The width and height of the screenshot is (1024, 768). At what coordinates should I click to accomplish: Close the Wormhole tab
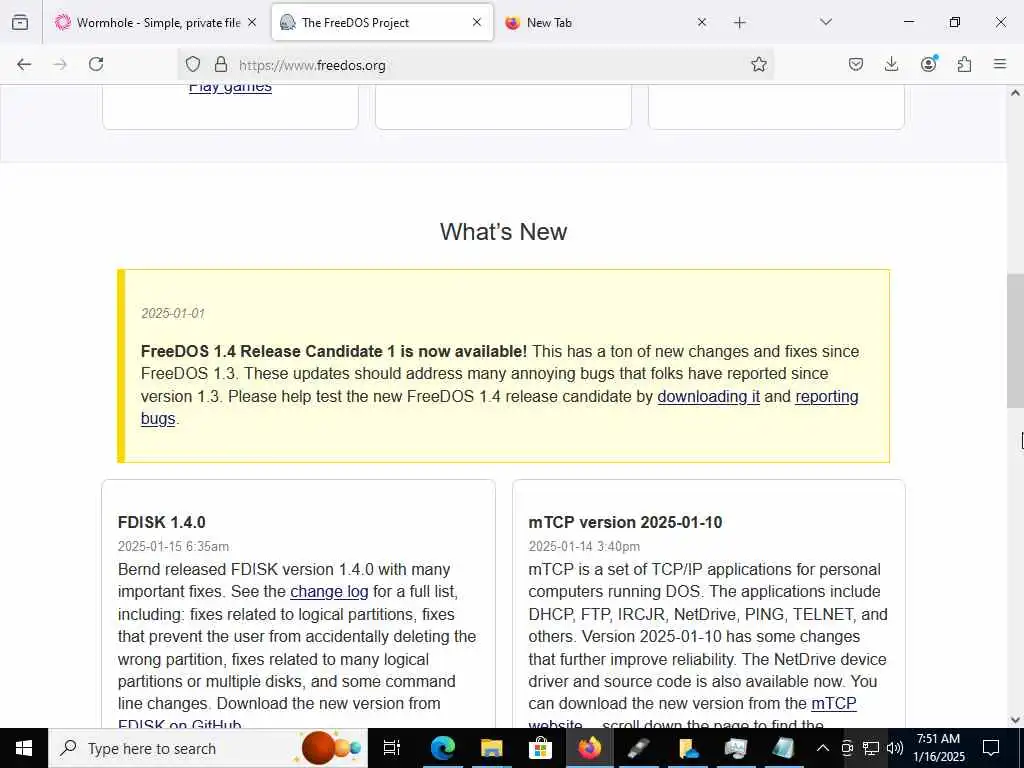[x=252, y=22]
